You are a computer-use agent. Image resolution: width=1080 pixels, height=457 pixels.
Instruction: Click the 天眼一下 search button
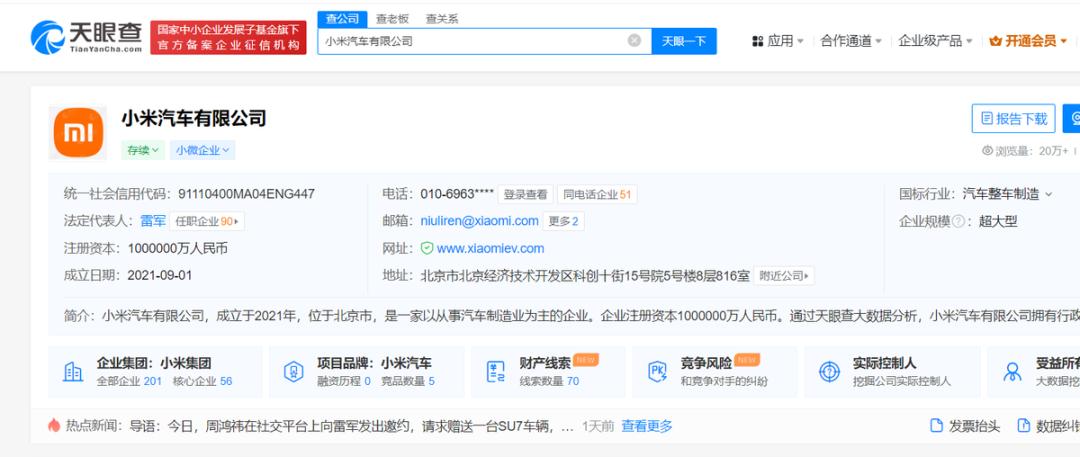(x=684, y=41)
